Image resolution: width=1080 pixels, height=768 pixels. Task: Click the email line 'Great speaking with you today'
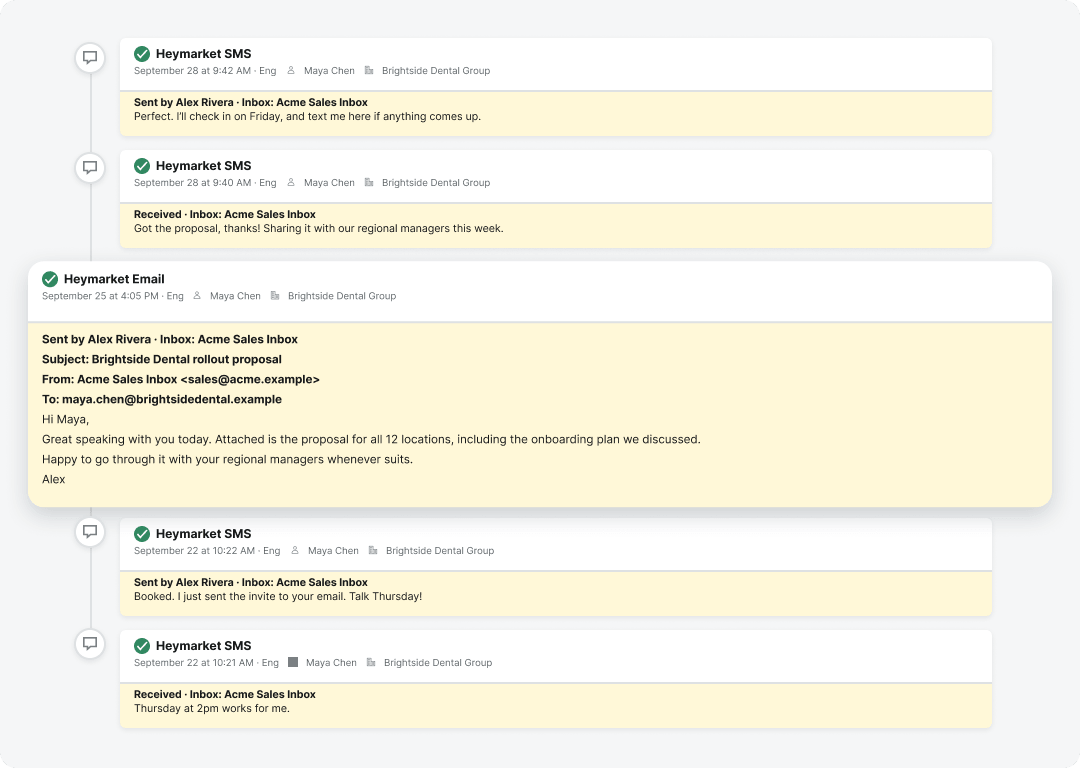coord(371,439)
